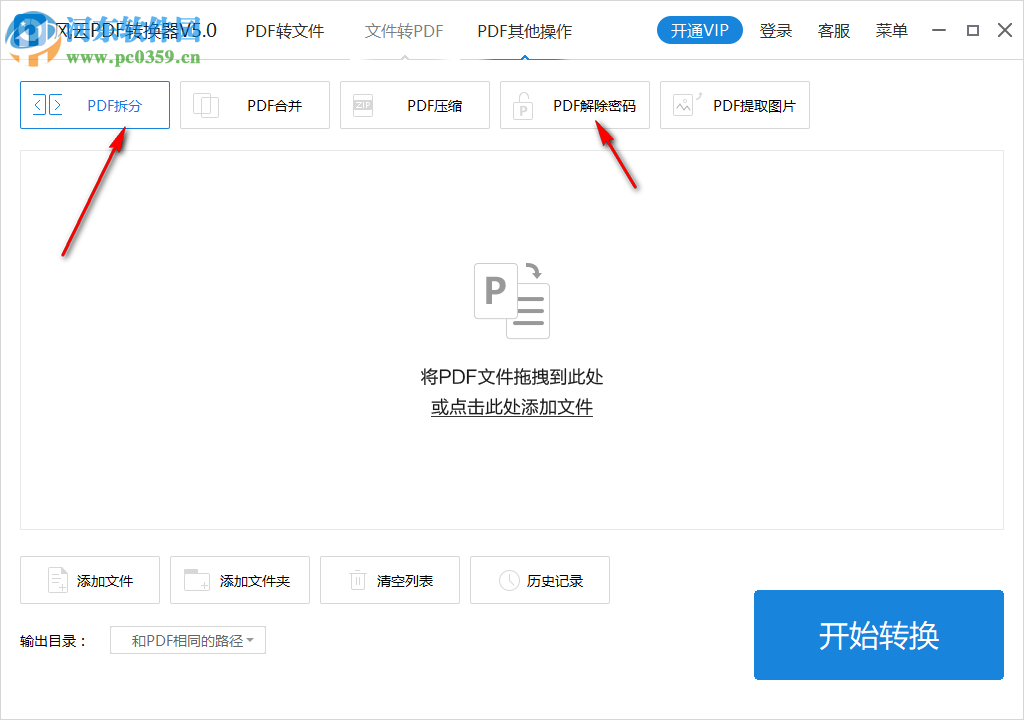Click the 添加文件 add-file document icon
This screenshot has height=720, width=1024.
point(58,580)
